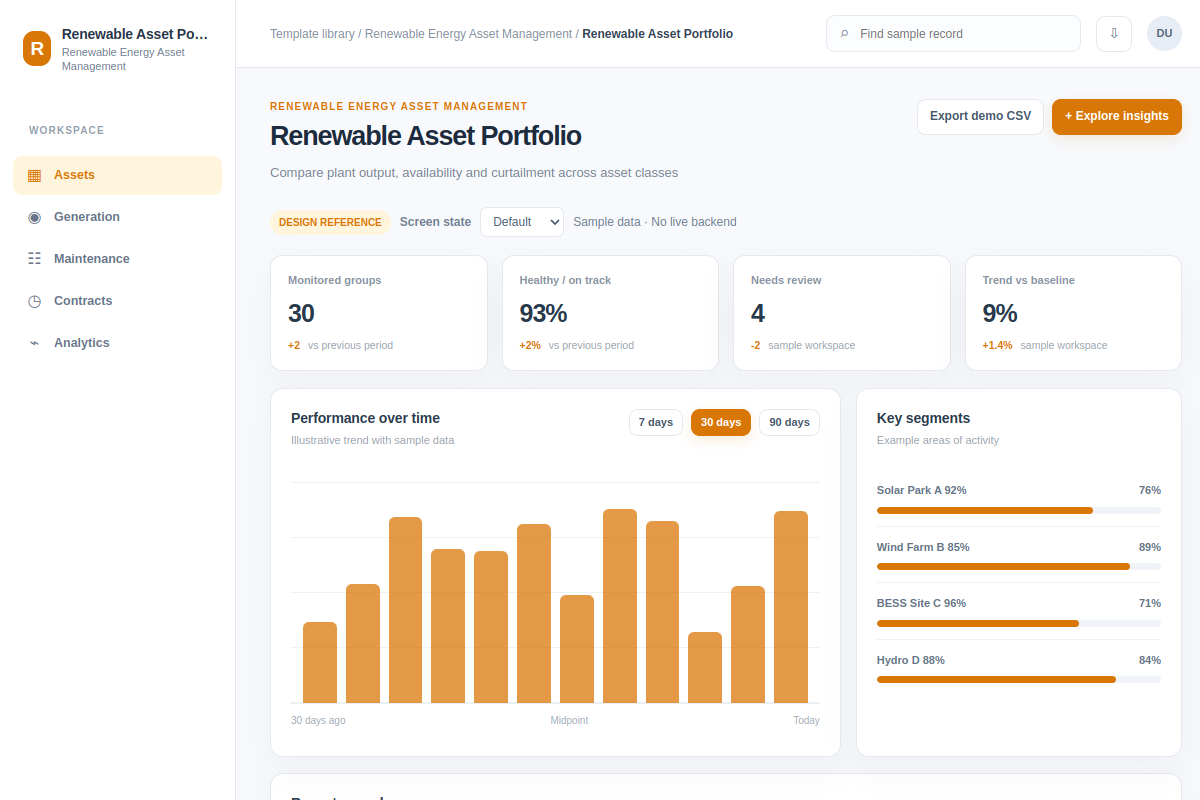The width and height of the screenshot is (1200, 800).
Task: Open the Screen state dropdown
Action: click(522, 222)
